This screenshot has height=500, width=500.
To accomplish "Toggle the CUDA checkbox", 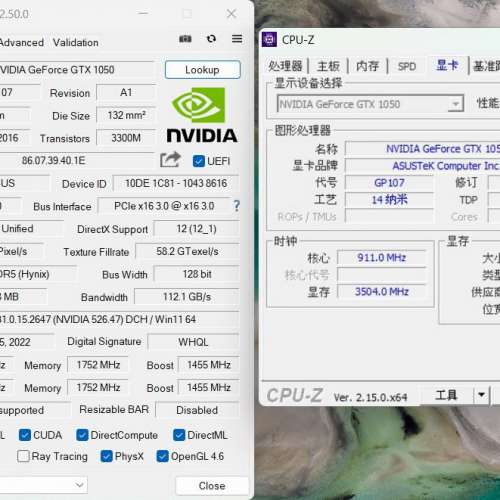I will 25,435.
